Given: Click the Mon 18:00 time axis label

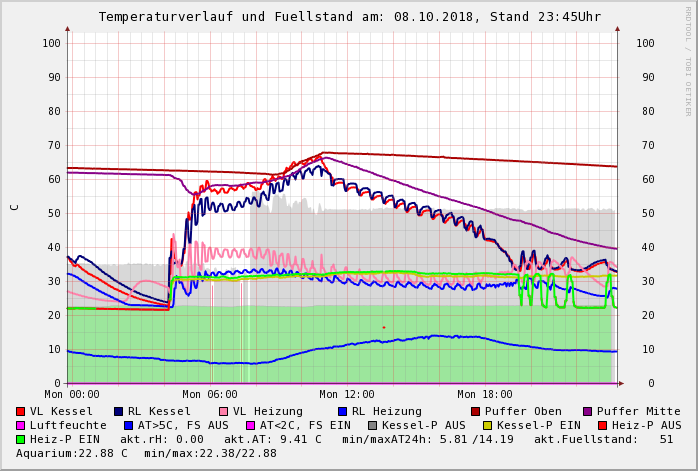Looking at the screenshot, I should pos(485,395).
